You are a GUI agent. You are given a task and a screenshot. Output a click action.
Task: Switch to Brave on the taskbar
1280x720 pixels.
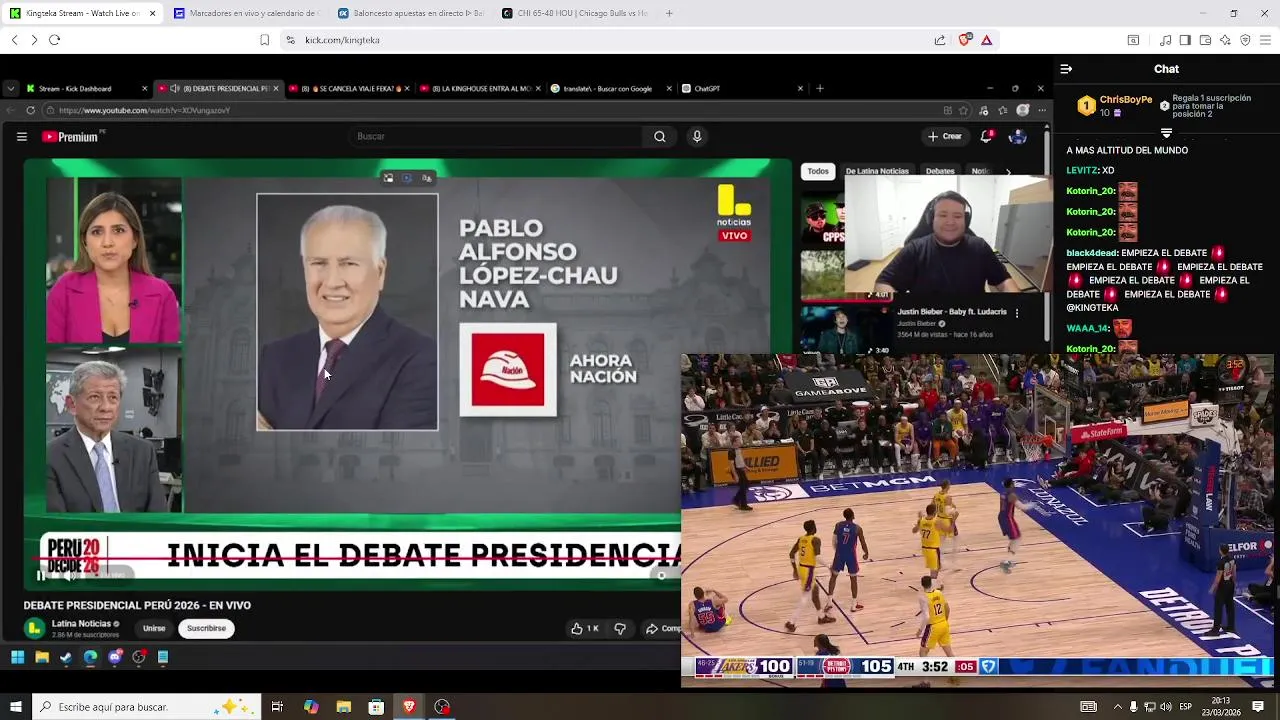point(409,707)
